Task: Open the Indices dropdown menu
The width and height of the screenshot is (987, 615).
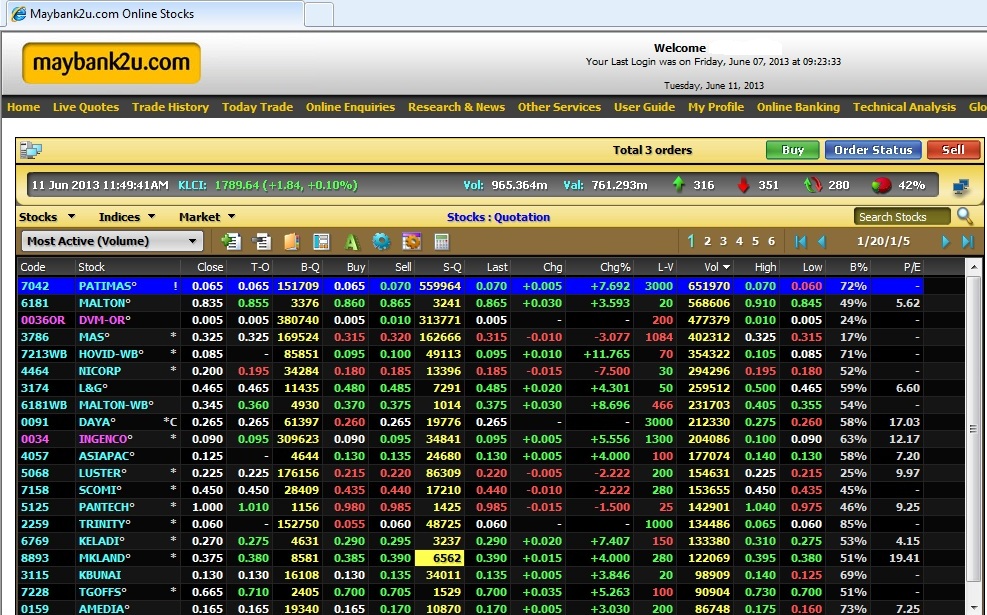Action: tap(127, 217)
